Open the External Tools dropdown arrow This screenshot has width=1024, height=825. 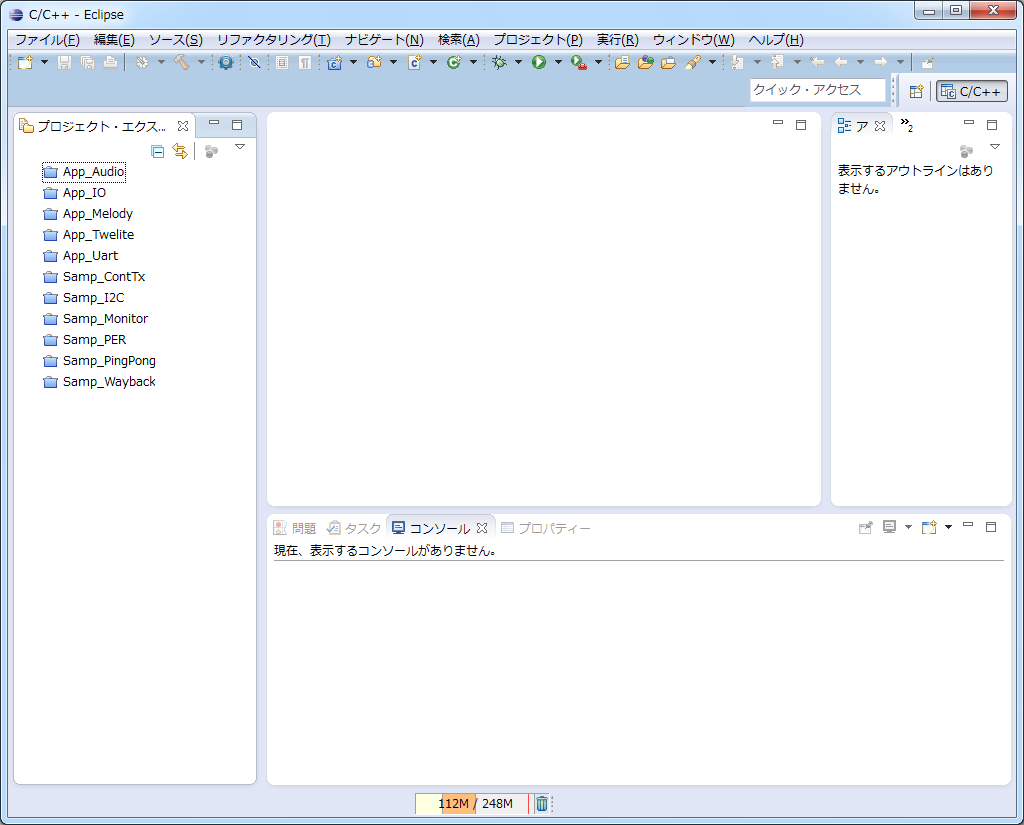[598, 63]
